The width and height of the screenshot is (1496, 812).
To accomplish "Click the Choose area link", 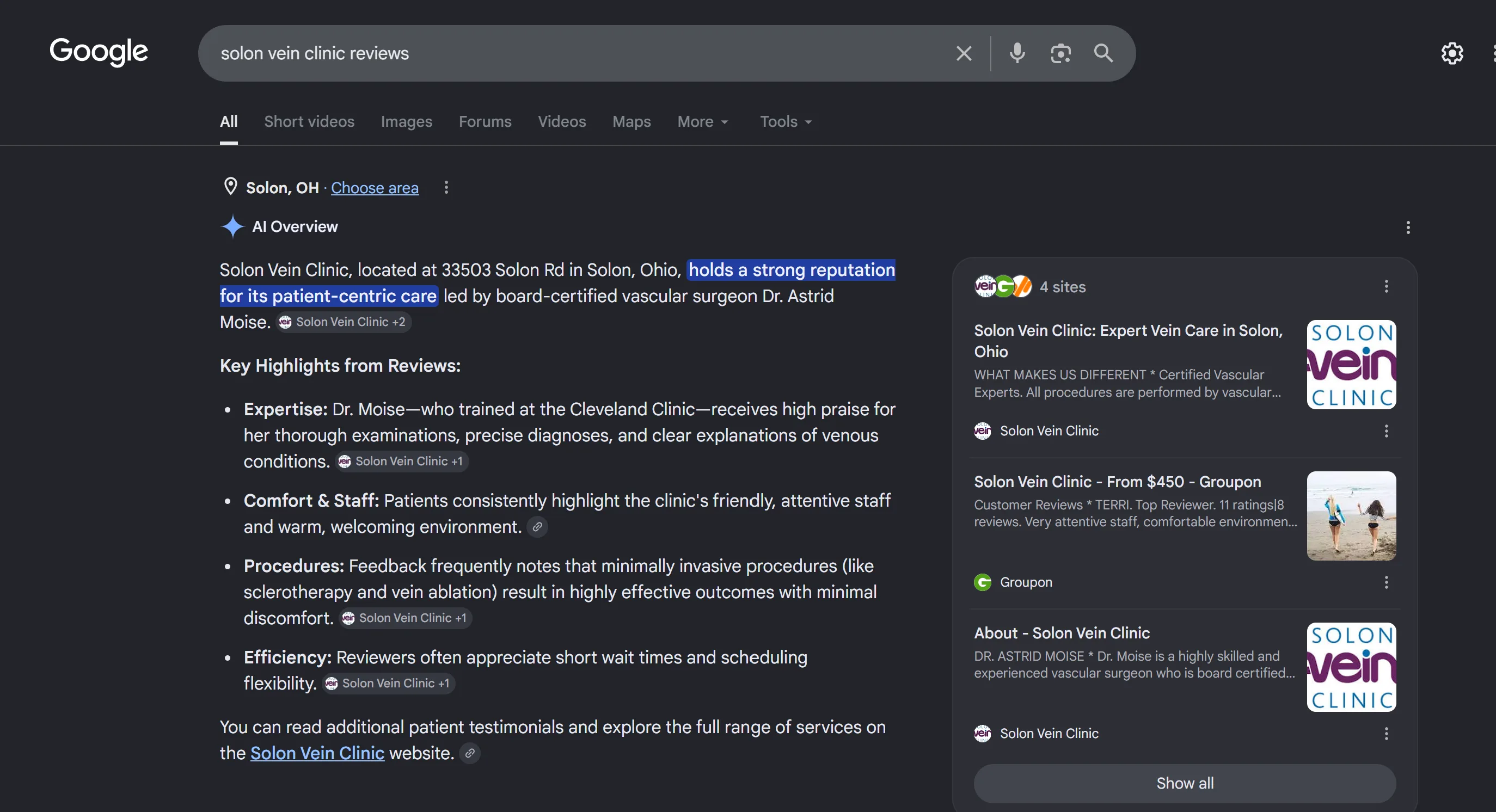I will click(375, 188).
